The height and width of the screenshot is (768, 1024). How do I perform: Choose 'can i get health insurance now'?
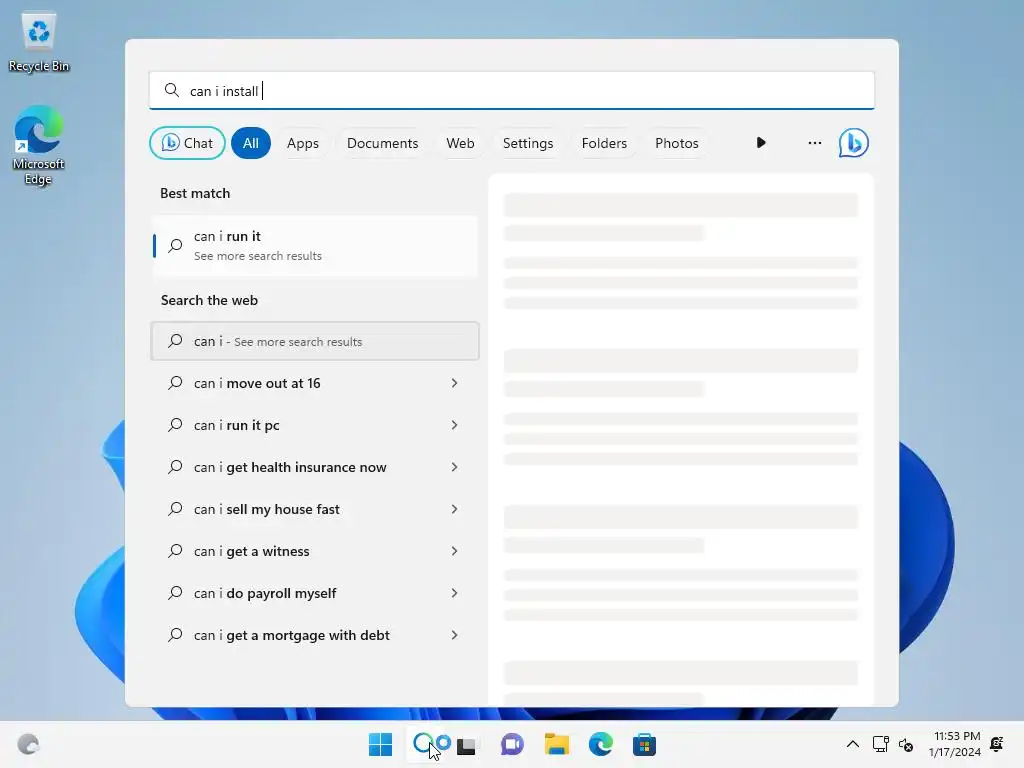315,467
